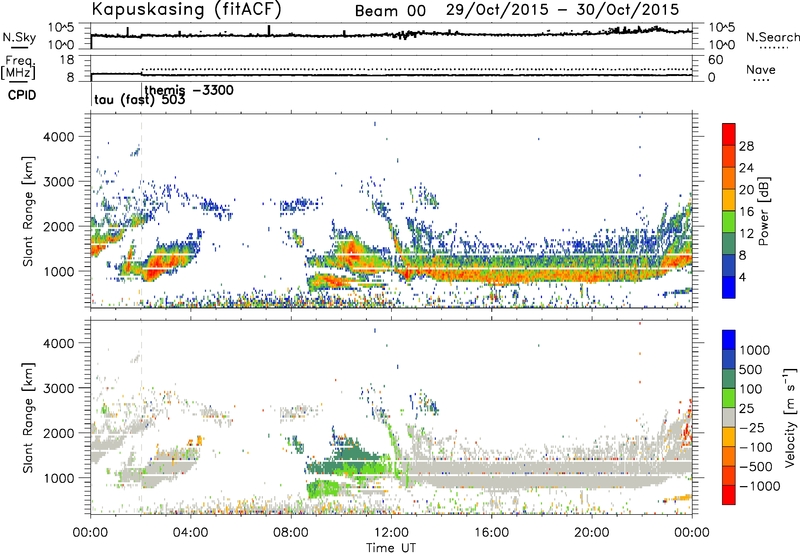
Task: Click the dotted Nave line in frequency panel
Action: coord(416,69)
